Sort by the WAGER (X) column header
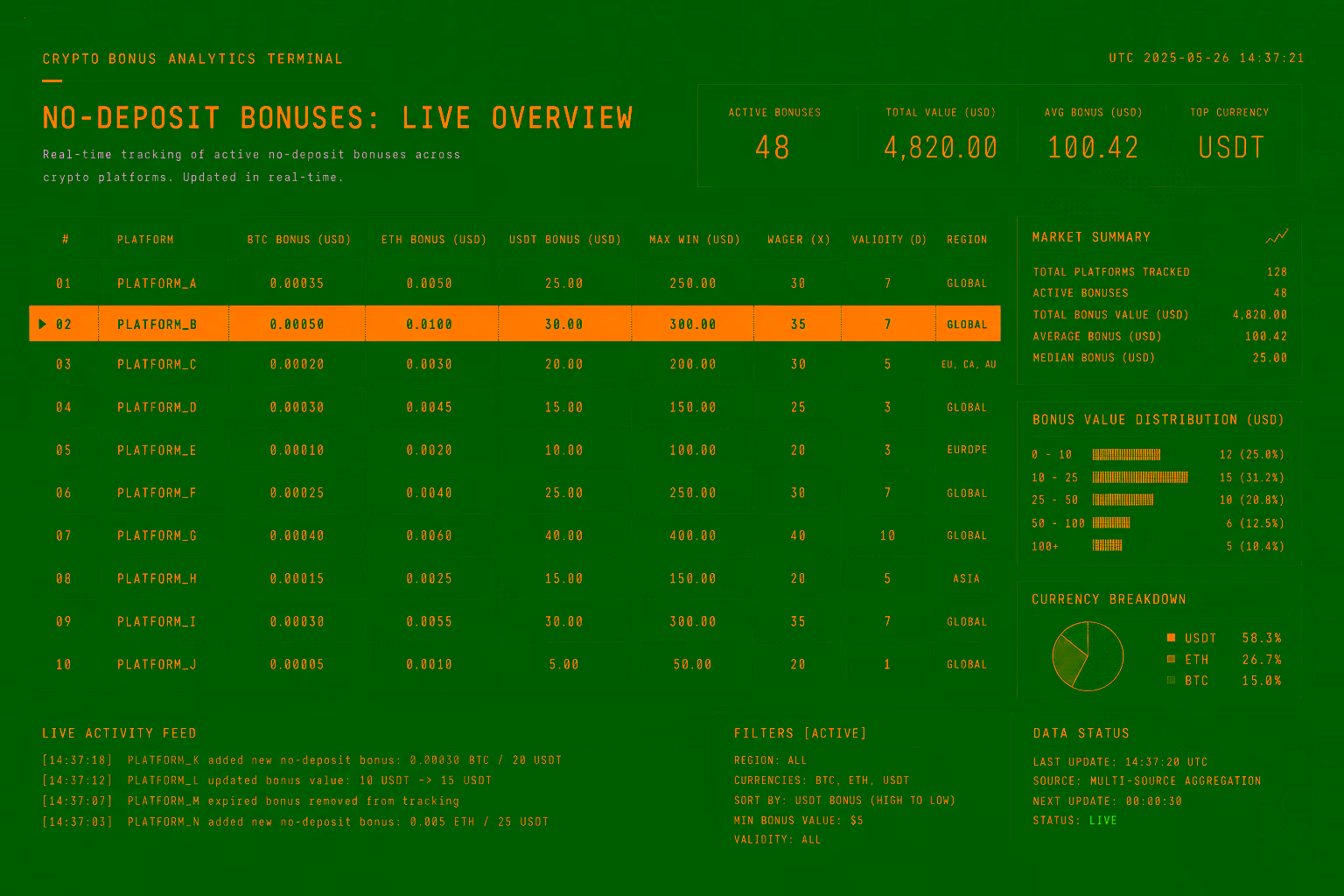 (x=799, y=240)
